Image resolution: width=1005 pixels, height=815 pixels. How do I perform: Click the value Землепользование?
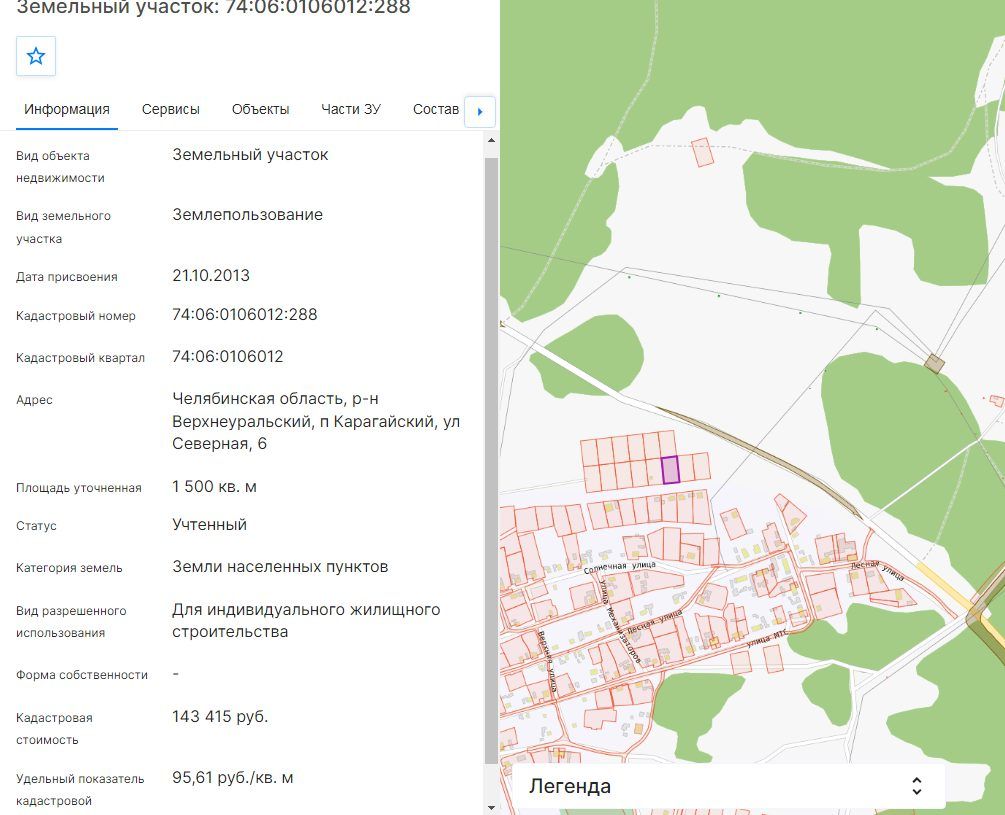tap(247, 215)
